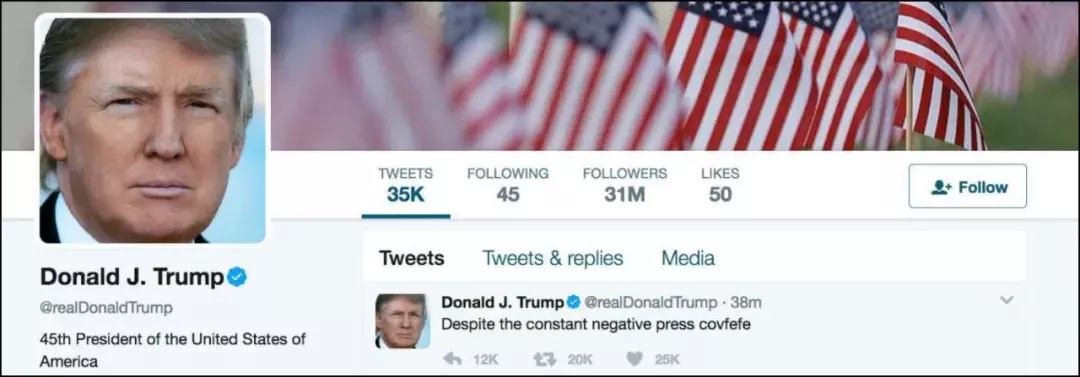Select the Tweets timeline tab

tap(412, 258)
